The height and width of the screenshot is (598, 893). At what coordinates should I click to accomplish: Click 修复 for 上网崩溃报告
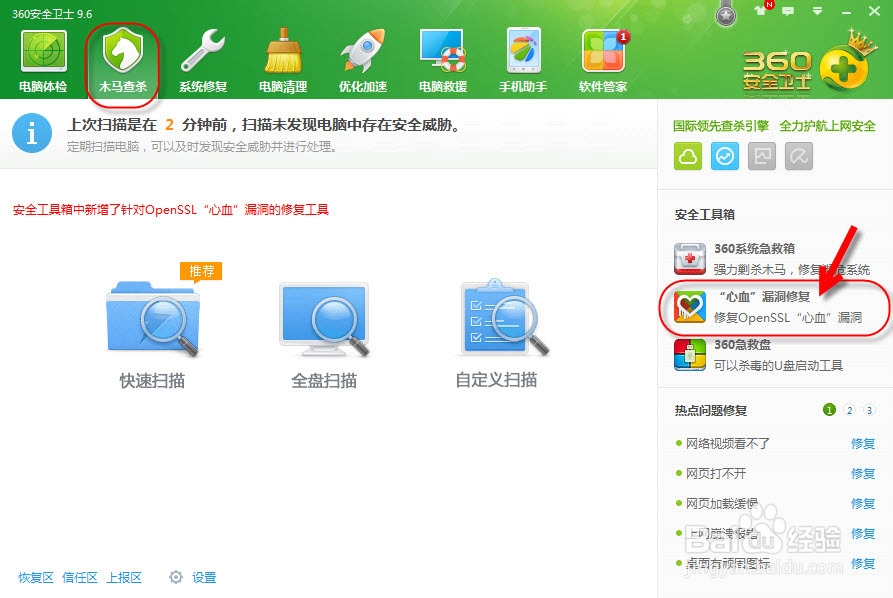click(863, 534)
